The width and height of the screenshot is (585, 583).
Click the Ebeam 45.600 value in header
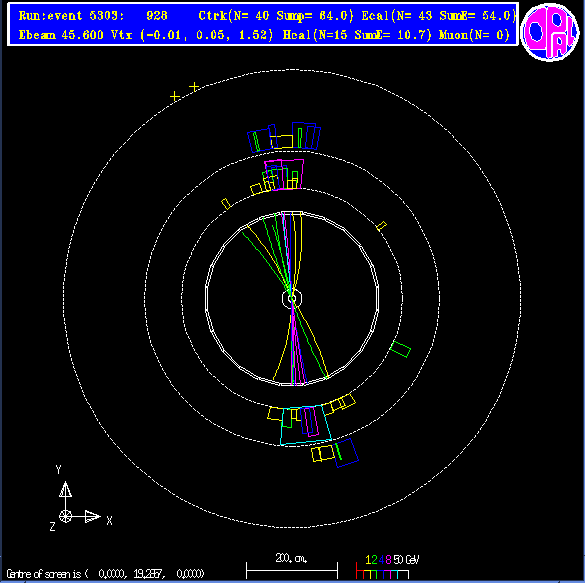[x=61, y=35]
